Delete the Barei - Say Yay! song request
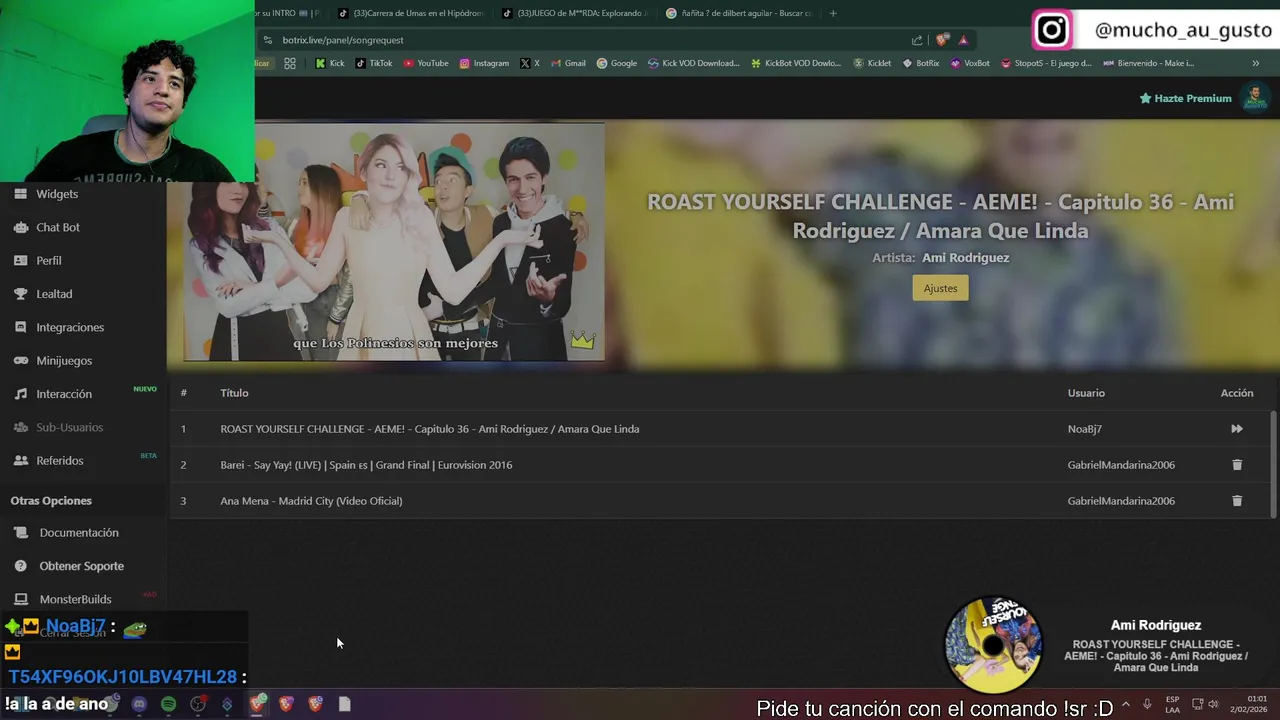Viewport: 1280px width, 720px height. point(1237,465)
